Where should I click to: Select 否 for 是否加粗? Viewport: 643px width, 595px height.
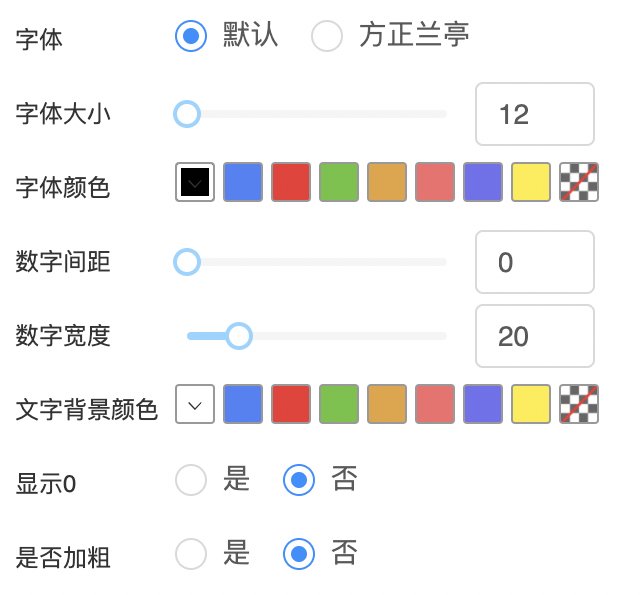point(299,554)
